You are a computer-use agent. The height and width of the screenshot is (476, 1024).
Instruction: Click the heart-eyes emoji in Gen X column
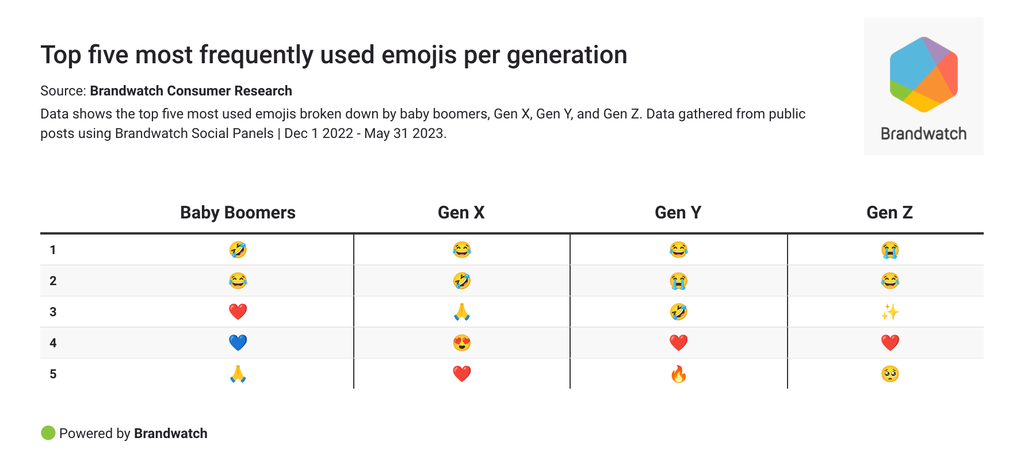tap(461, 343)
